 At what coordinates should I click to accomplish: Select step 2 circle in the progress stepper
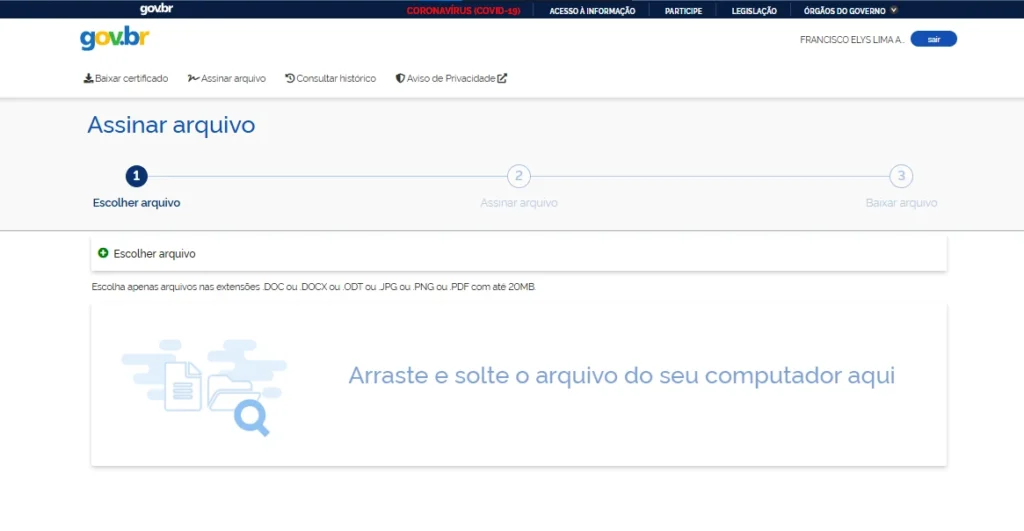519,176
